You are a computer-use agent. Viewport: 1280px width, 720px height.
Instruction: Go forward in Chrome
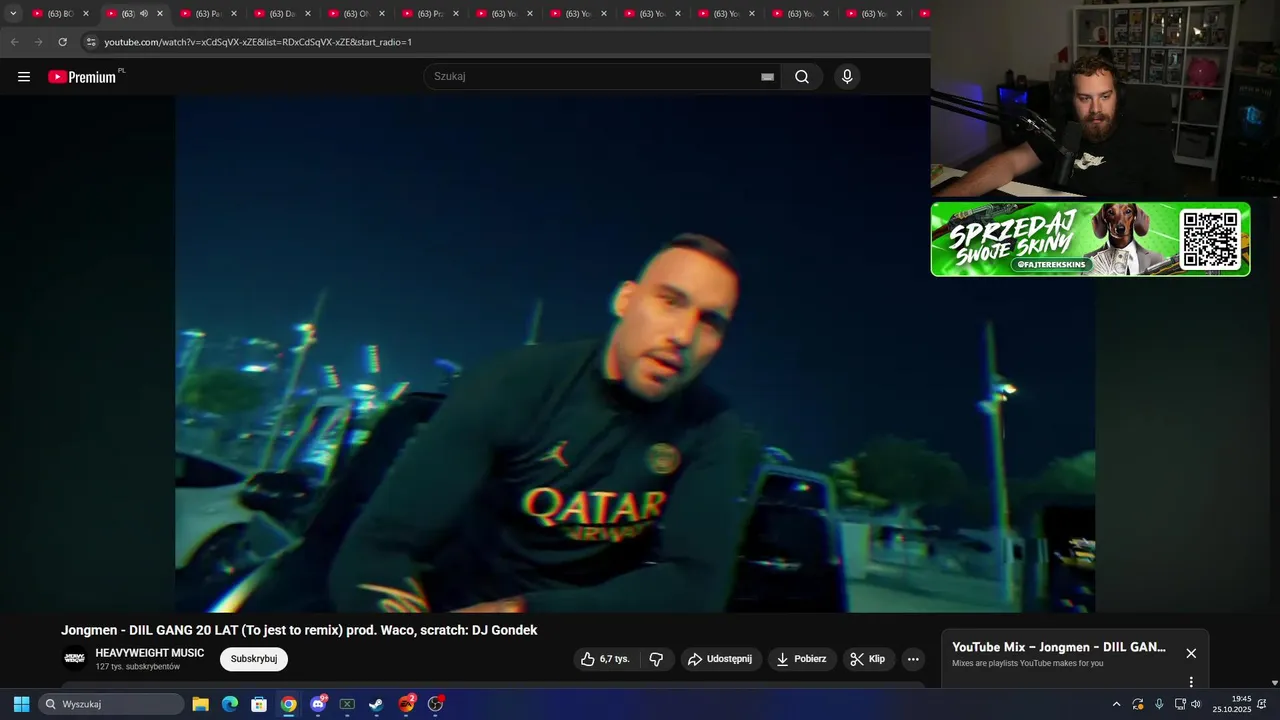click(38, 42)
